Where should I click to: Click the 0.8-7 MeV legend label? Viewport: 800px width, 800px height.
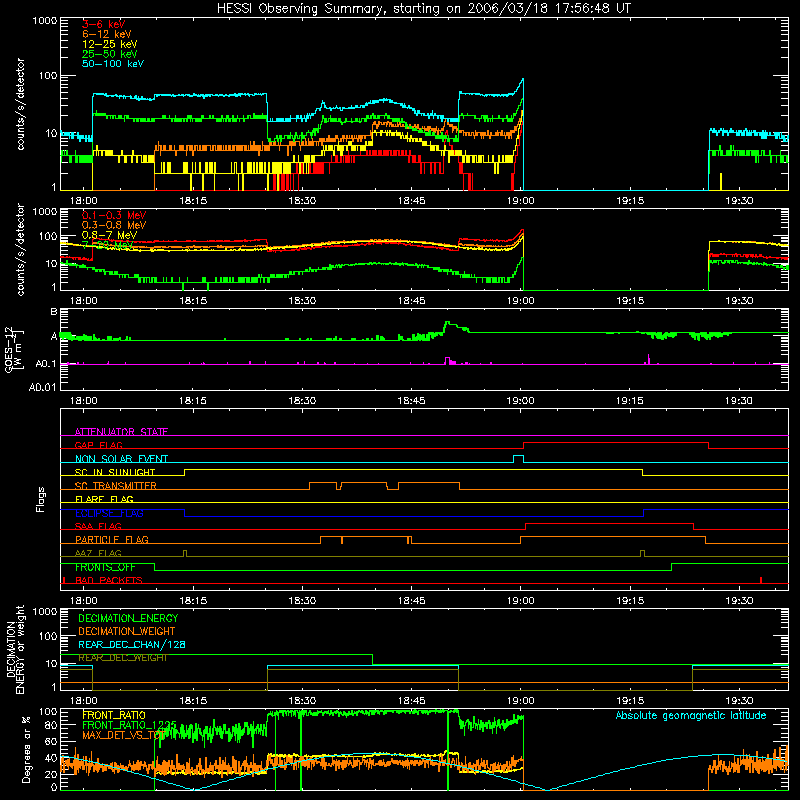[110, 235]
